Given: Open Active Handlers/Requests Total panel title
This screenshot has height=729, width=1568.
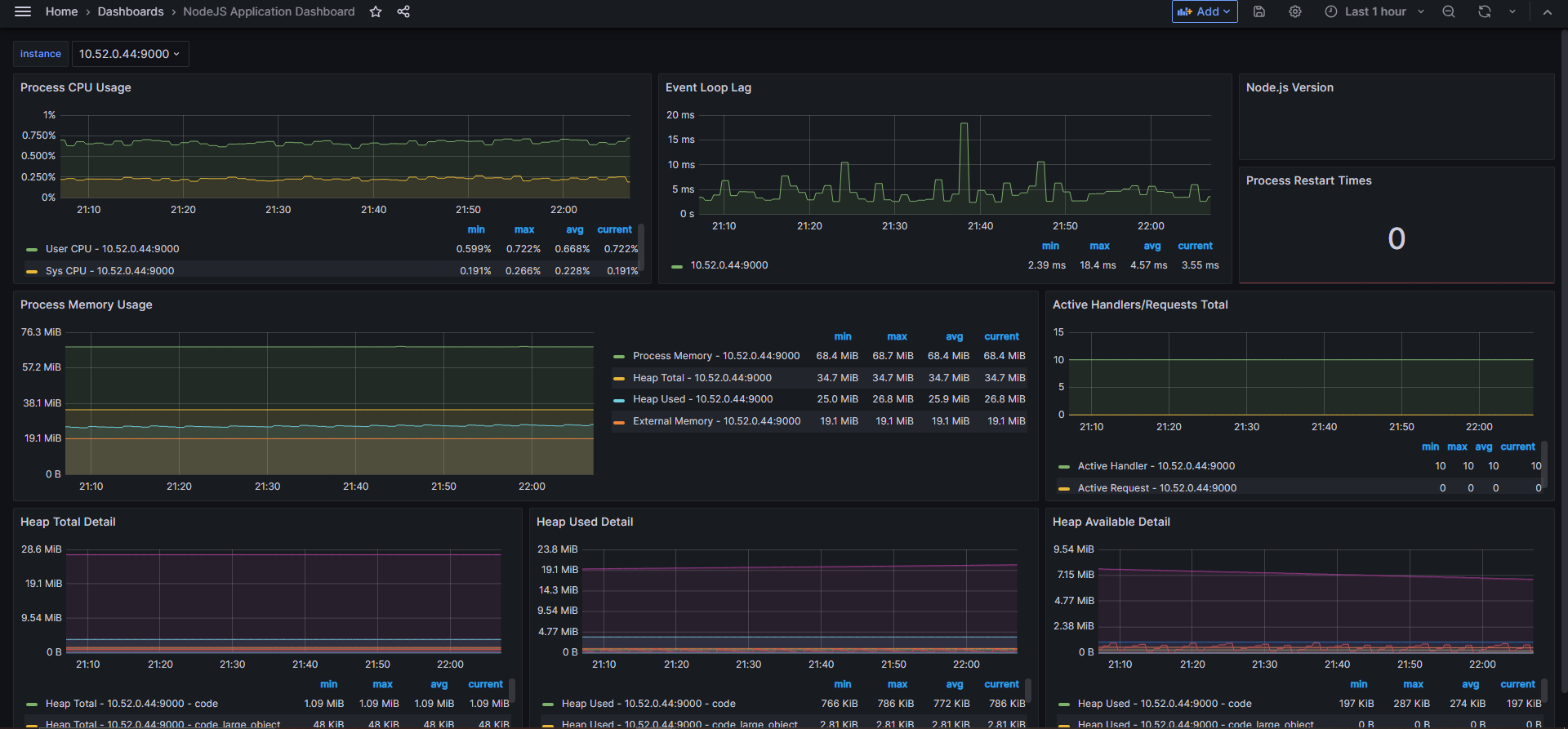Looking at the screenshot, I should coord(1140,304).
